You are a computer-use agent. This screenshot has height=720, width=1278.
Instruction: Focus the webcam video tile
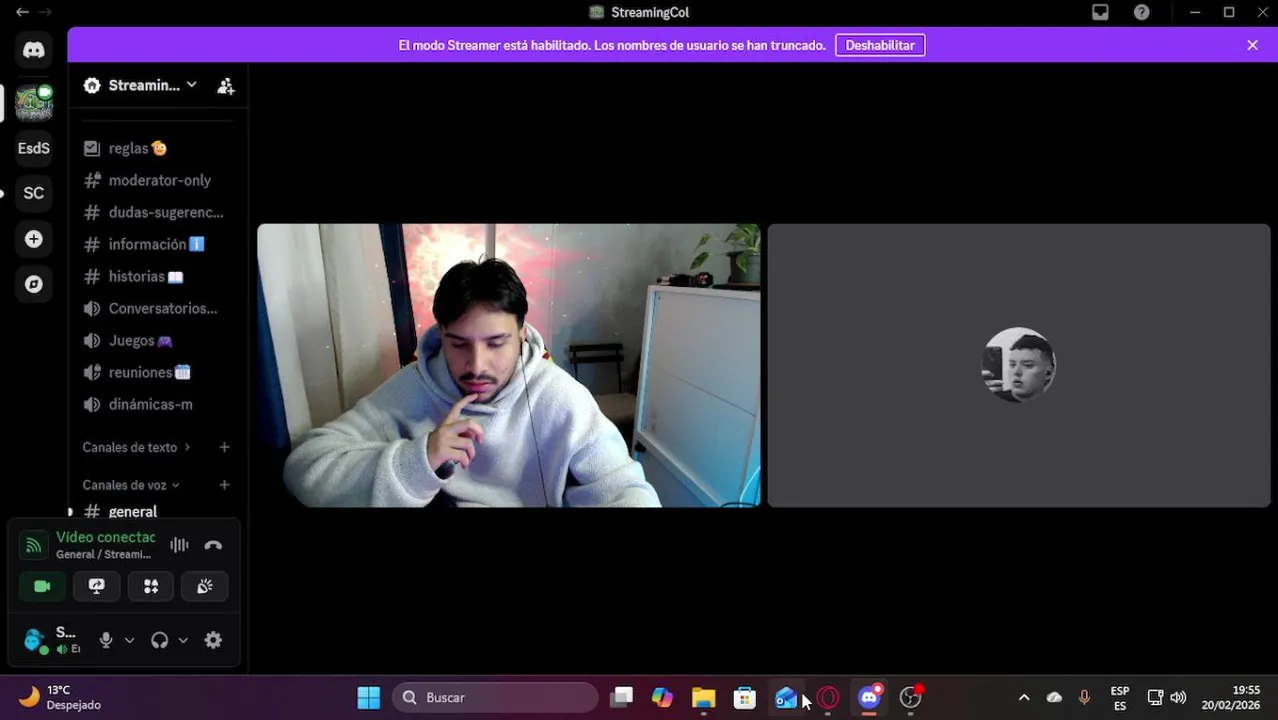pyautogui.click(x=508, y=365)
